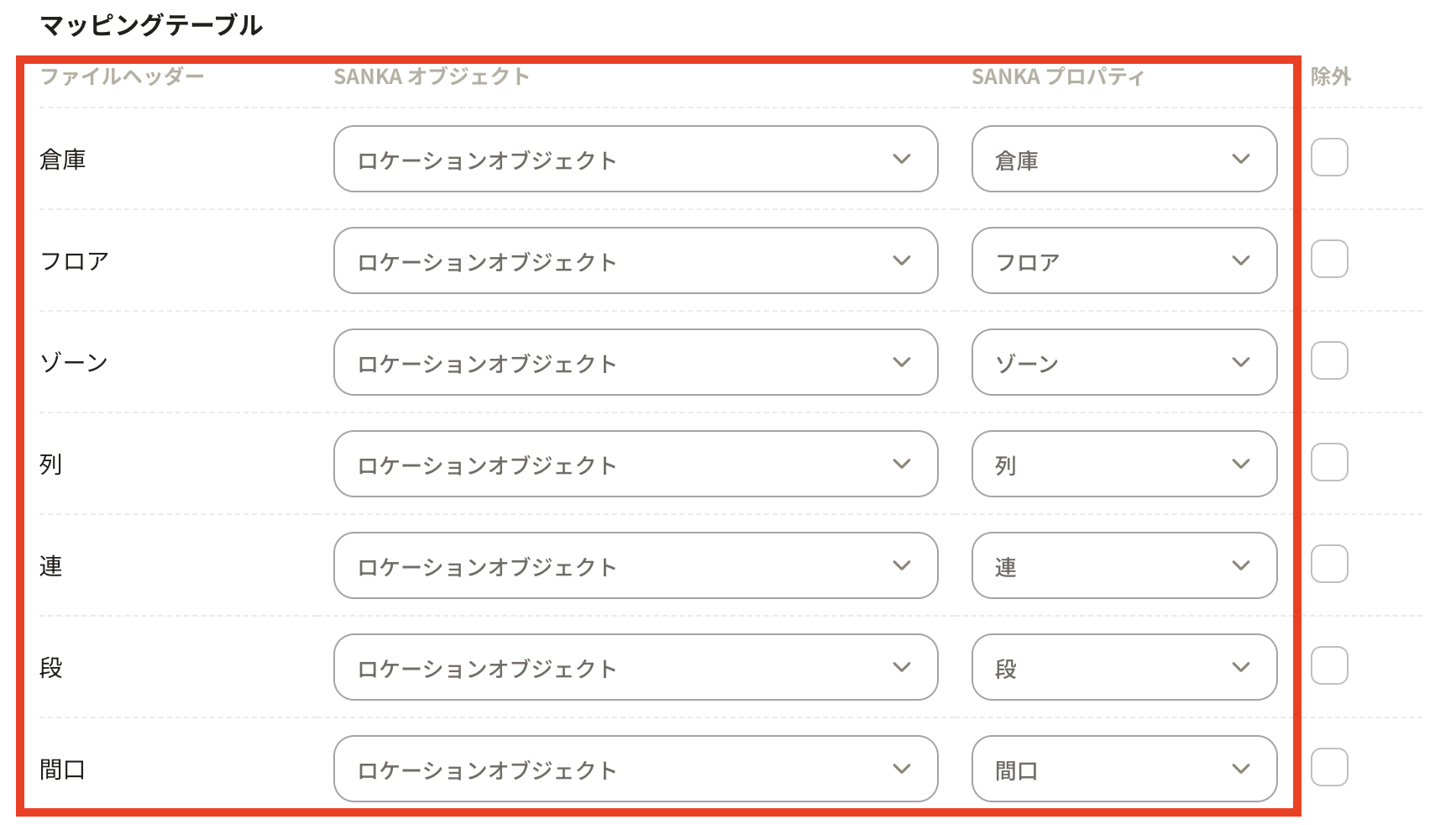Toggle the exclude checkbox for 連 row
This screenshot has height=825, width=1456.
1329,565
